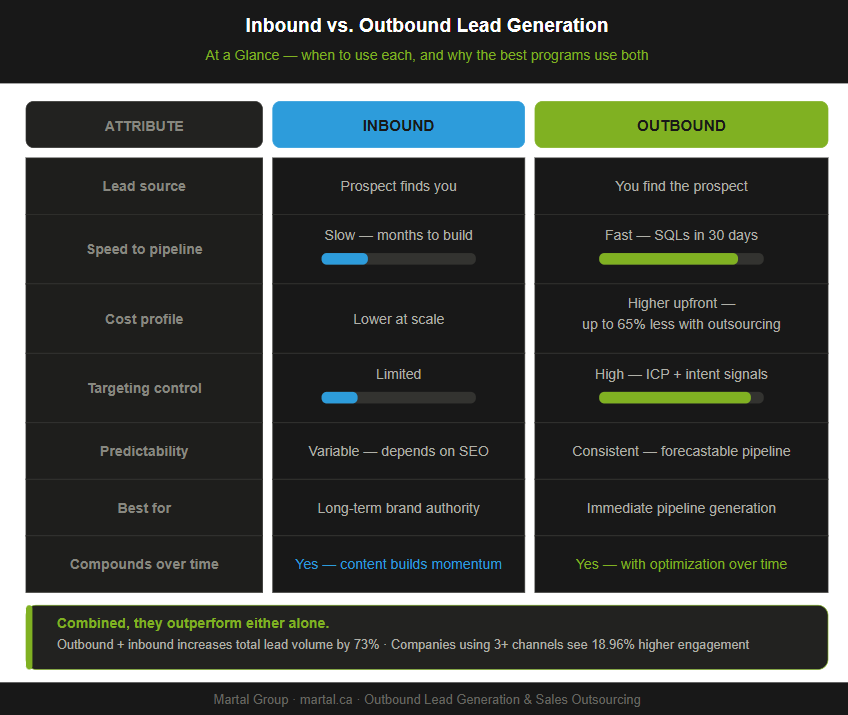The width and height of the screenshot is (848, 715).
Task: Click the 'content builds momentum' blue link
Action: [420, 564]
